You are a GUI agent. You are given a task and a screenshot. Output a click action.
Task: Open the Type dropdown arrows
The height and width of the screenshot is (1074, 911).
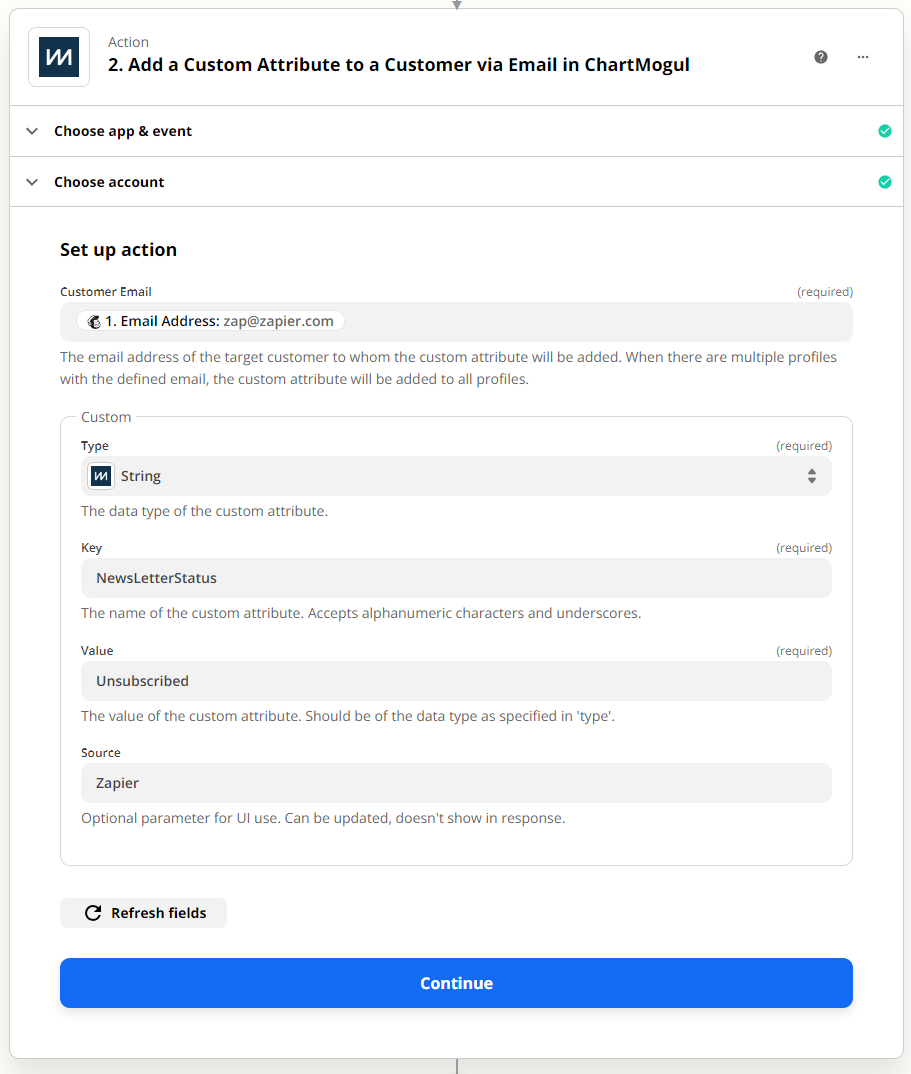click(812, 476)
